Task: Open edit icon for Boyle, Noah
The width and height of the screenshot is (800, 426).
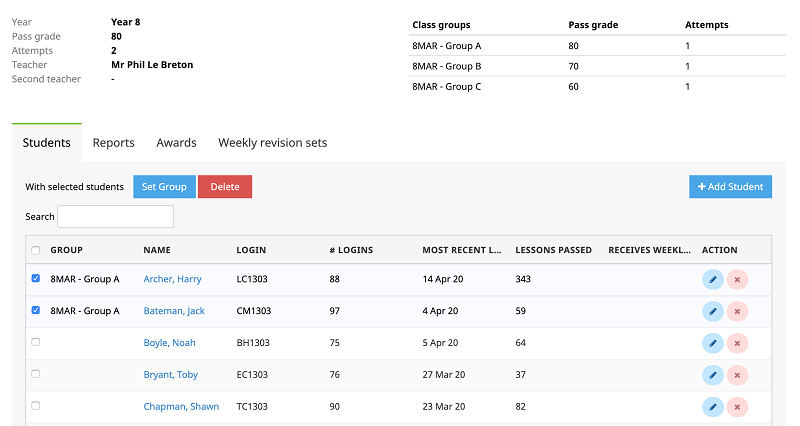Action: pos(713,343)
